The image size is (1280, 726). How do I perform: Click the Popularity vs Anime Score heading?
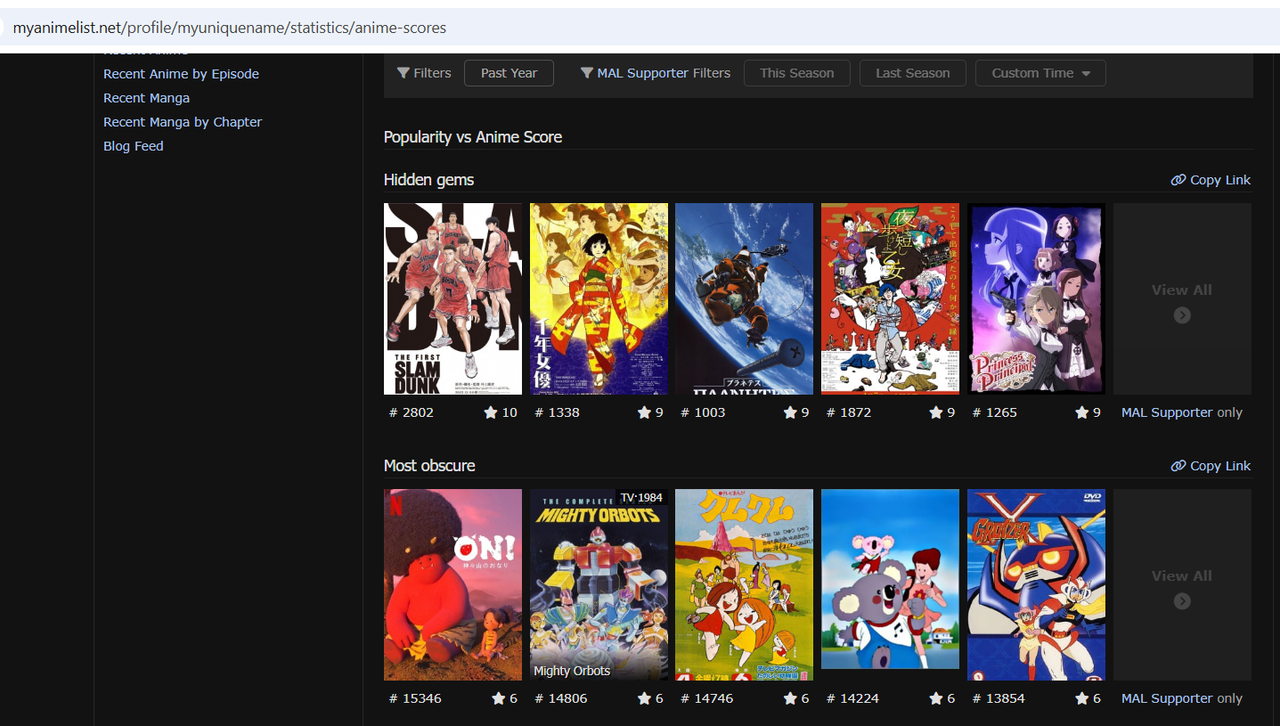click(473, 137)
